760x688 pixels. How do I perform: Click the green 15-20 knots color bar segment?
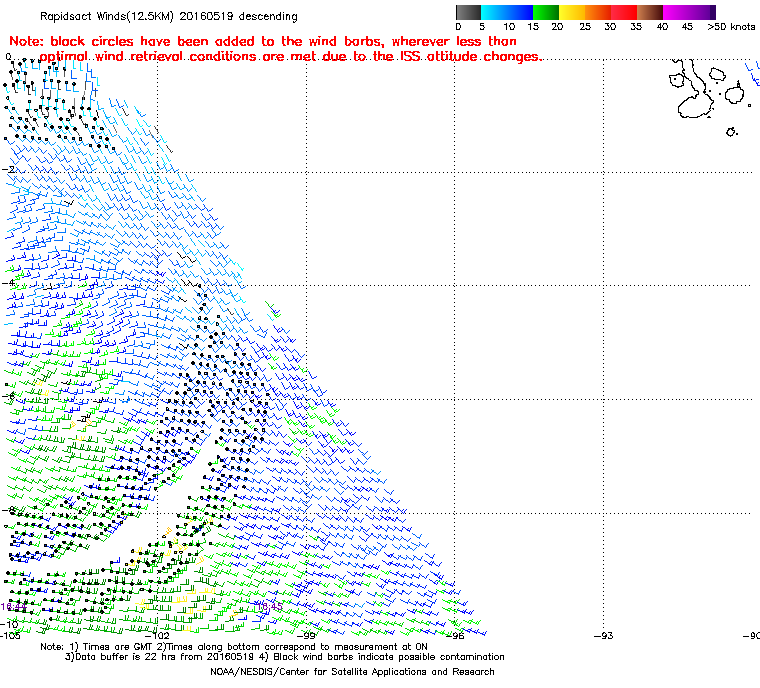[546, 12]
